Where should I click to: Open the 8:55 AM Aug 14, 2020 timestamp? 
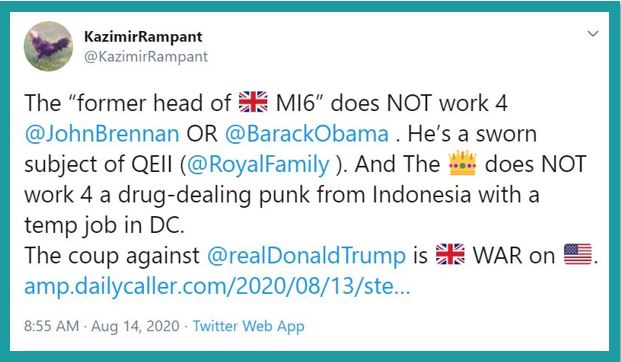102,326
